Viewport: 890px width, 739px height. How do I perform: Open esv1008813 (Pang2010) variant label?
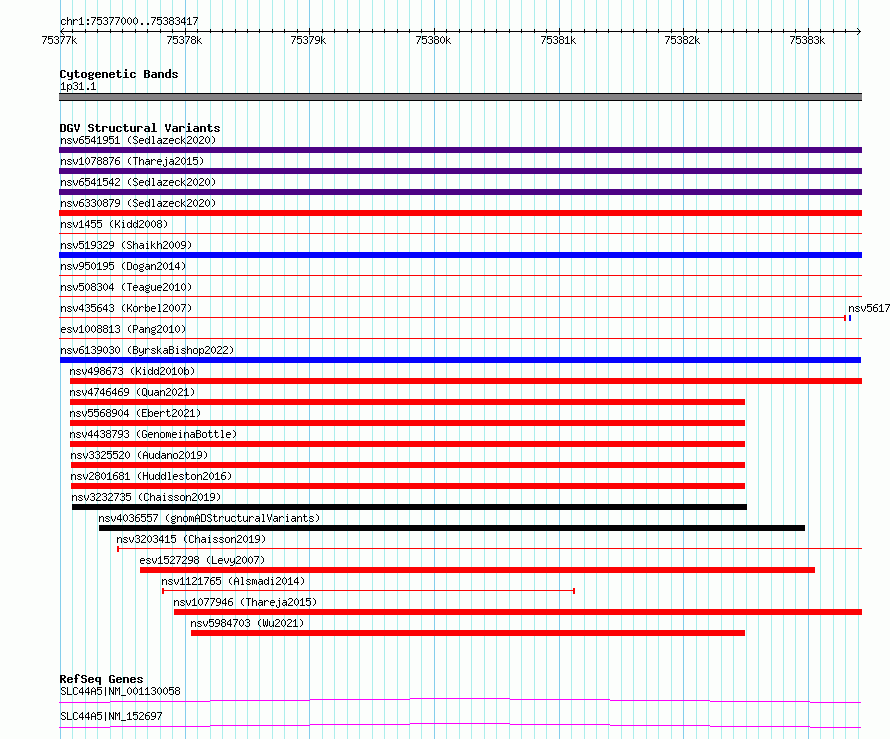123,329
